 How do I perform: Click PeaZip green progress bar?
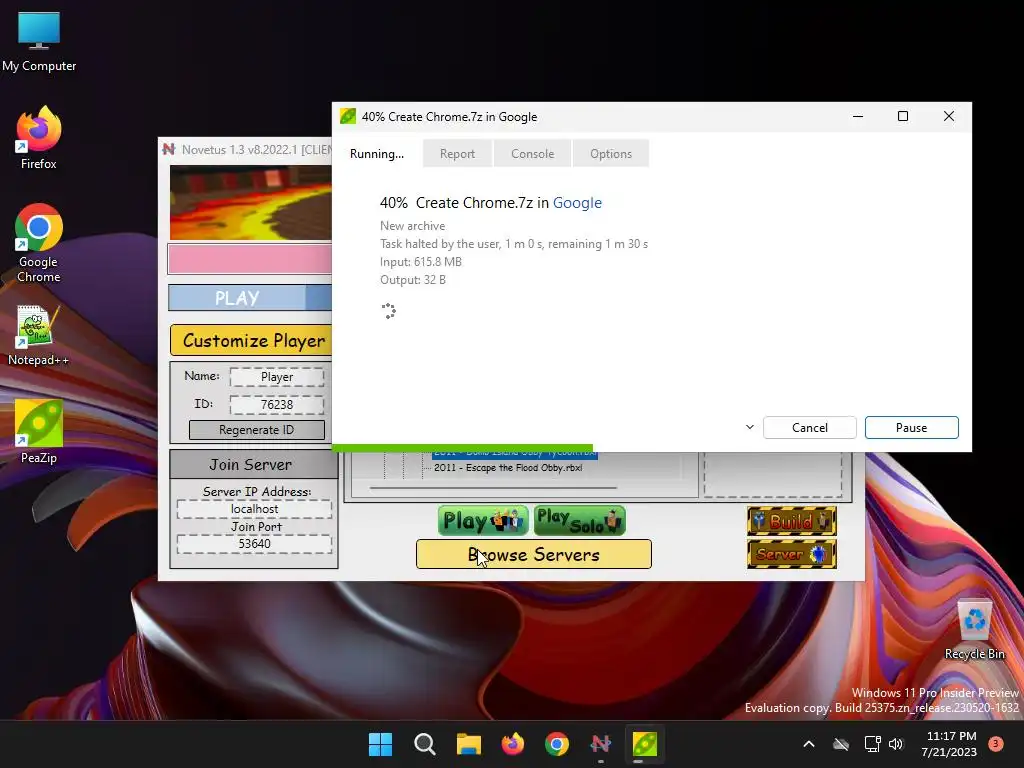pos(462,448)
